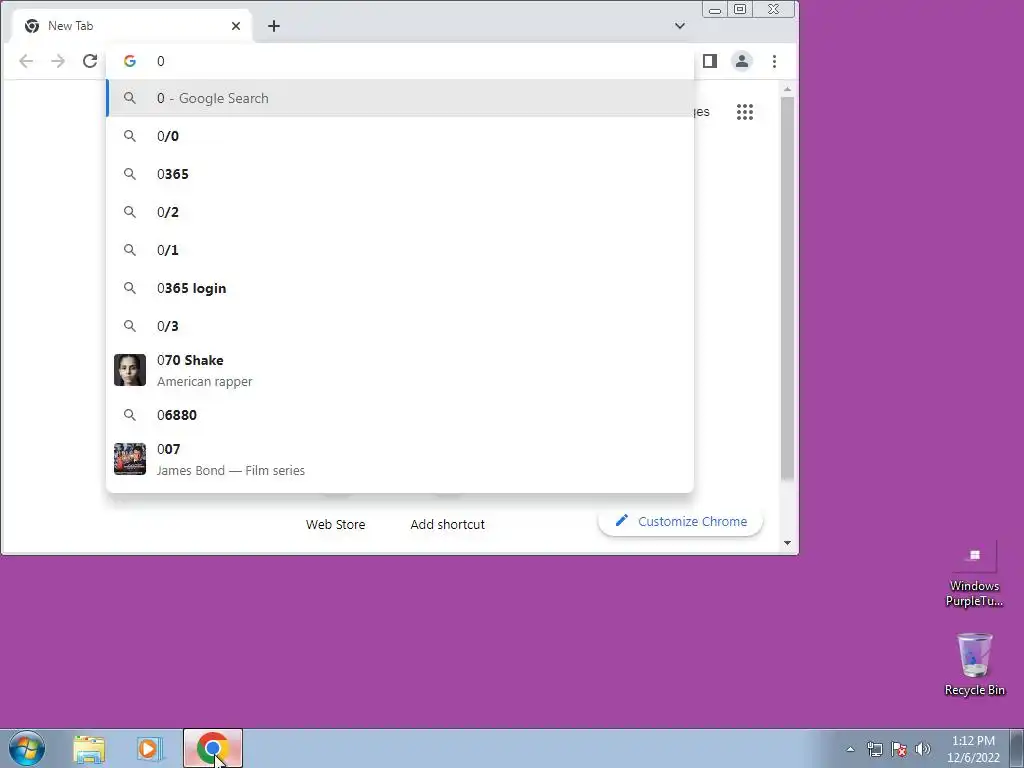Click the search icon beside '06880'
Image resolution: width=1024 pixels, height=768 pixels.
pos(130,415)
